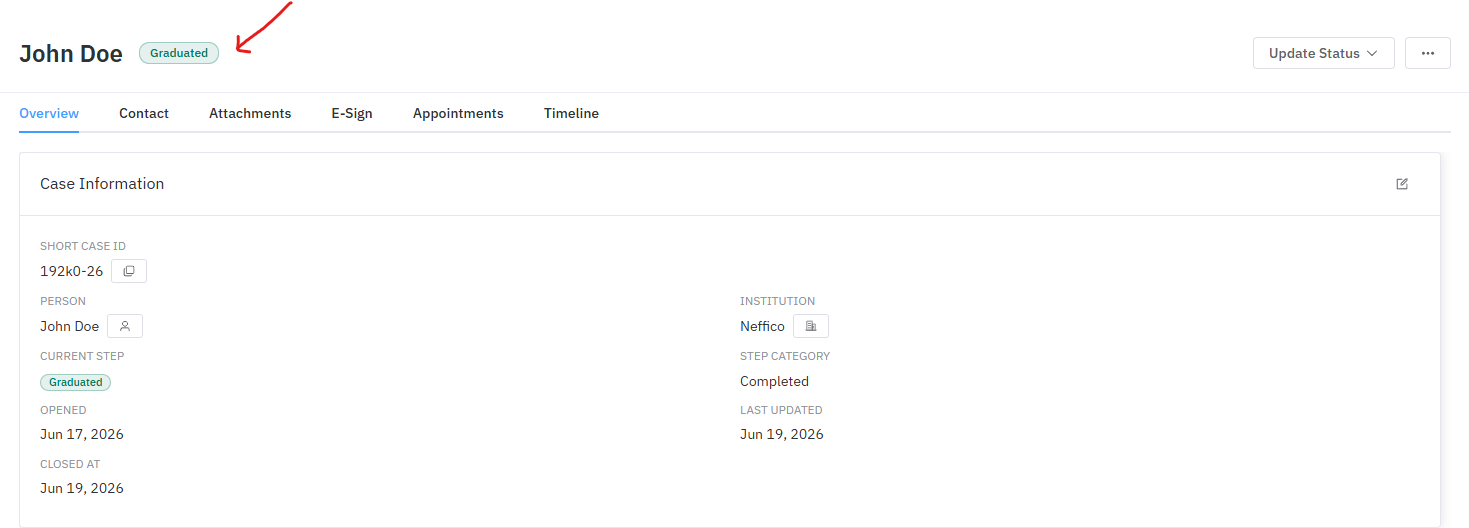This screenshot has height=528, width=1469.
Task: Select the case ID text 192k0-26
Action: [72, 271]
